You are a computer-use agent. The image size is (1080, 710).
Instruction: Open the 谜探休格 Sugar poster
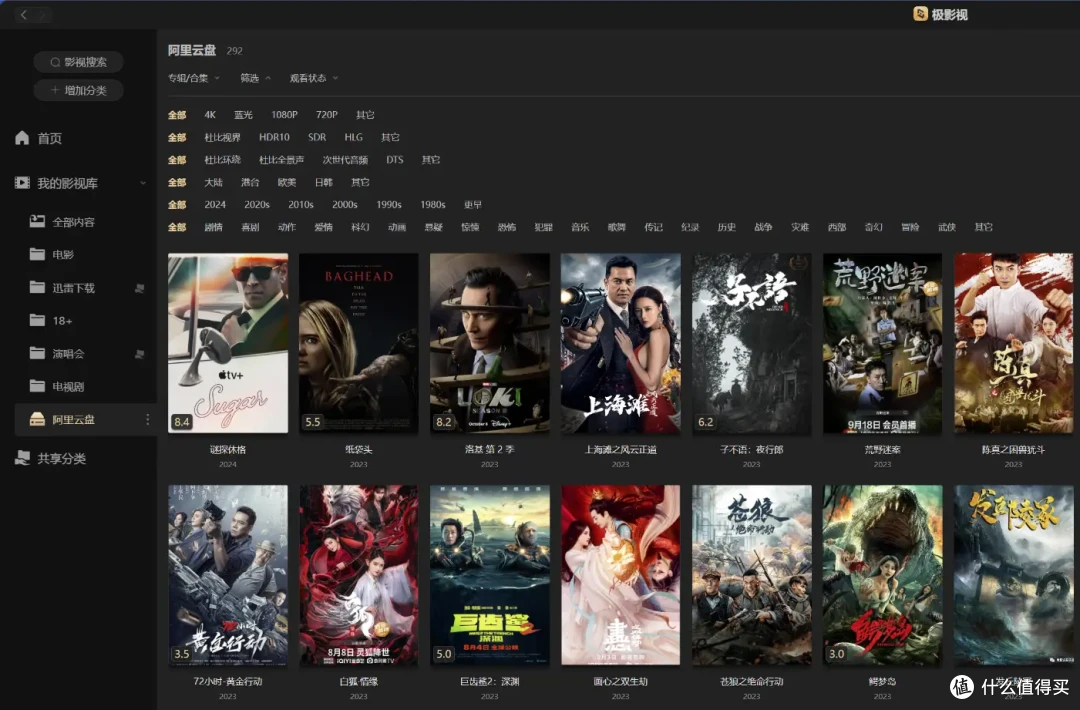coord(228,343)
